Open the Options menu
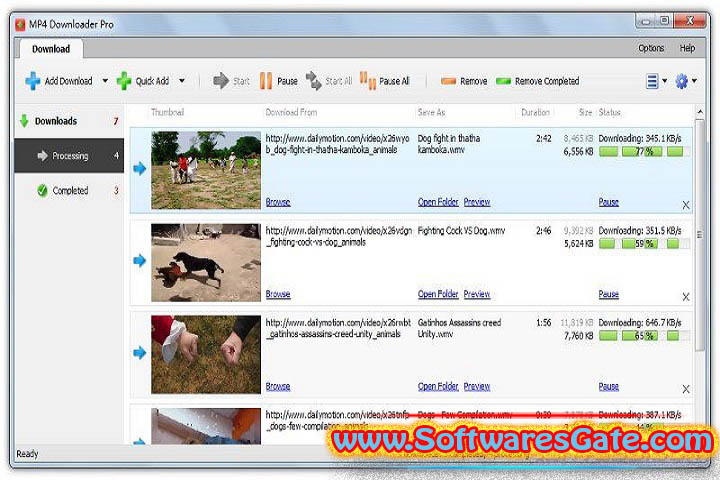 coord(651,48)
